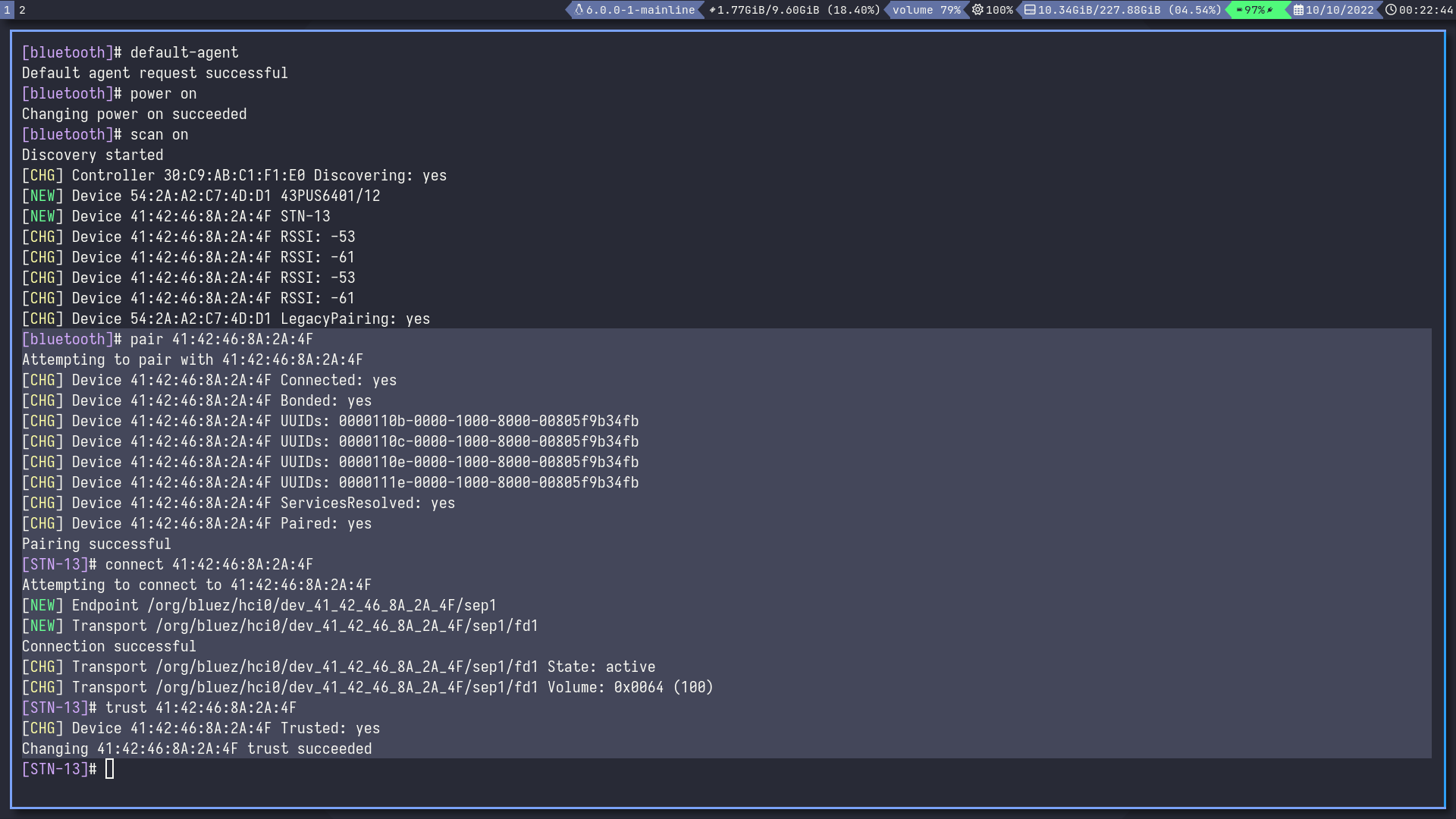
Task: Click the 'Connection successful' line
Action: [x=108, y=646]
